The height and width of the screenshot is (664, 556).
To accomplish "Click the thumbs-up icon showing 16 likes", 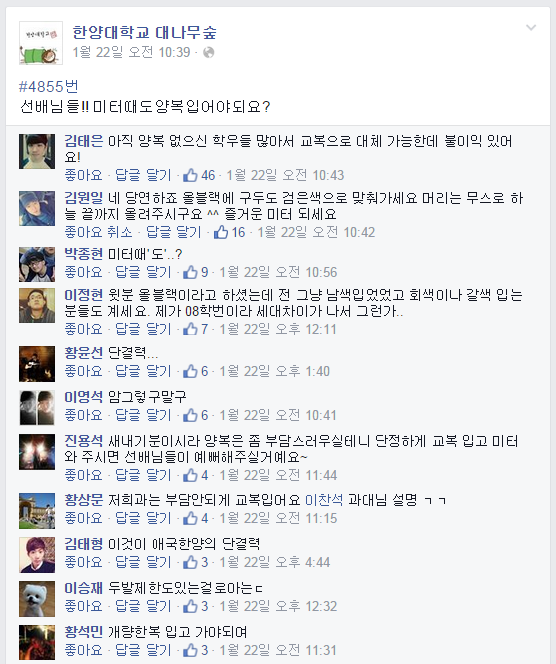I will 221,232.
